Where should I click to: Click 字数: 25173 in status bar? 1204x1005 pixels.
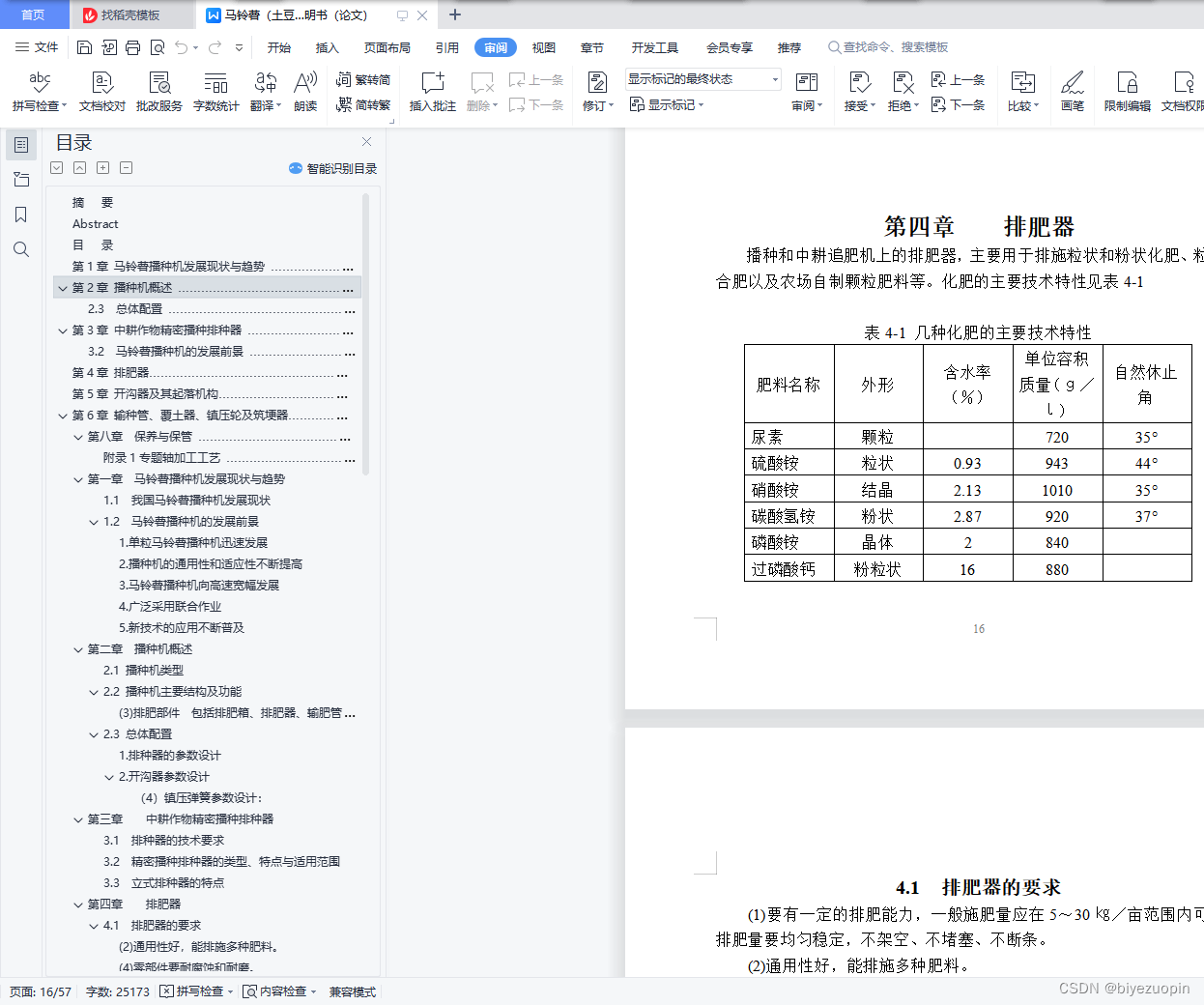(117, 991)
